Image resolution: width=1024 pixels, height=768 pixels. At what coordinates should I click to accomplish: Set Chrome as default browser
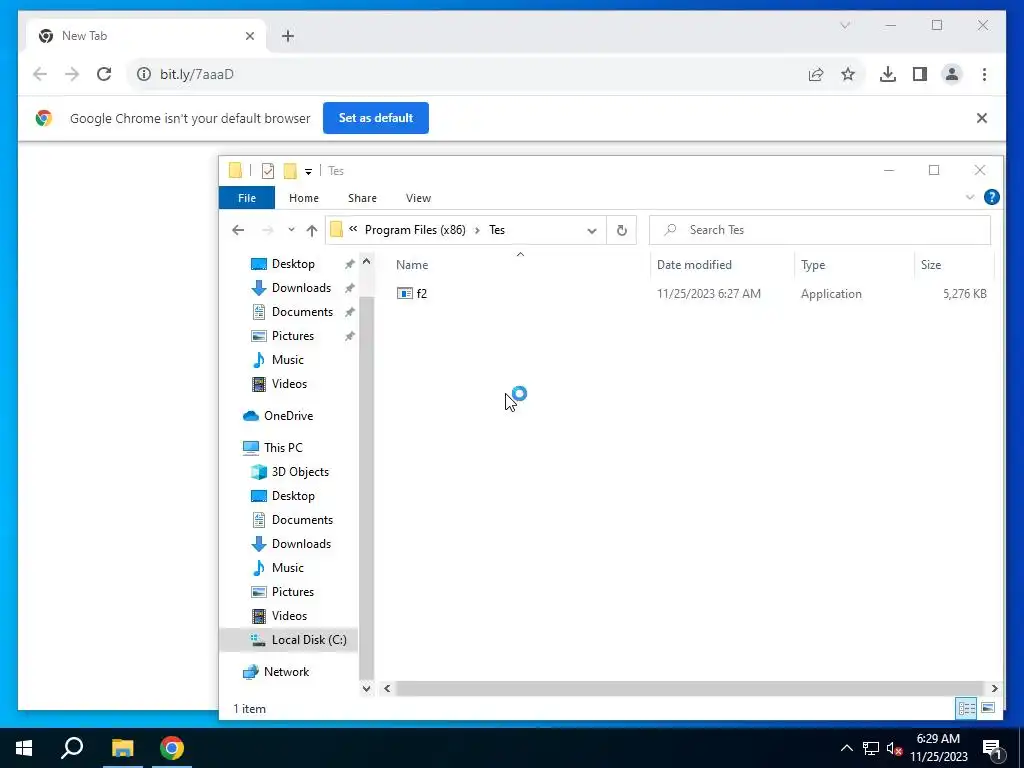pyautogui.click(x=376, y=118)
